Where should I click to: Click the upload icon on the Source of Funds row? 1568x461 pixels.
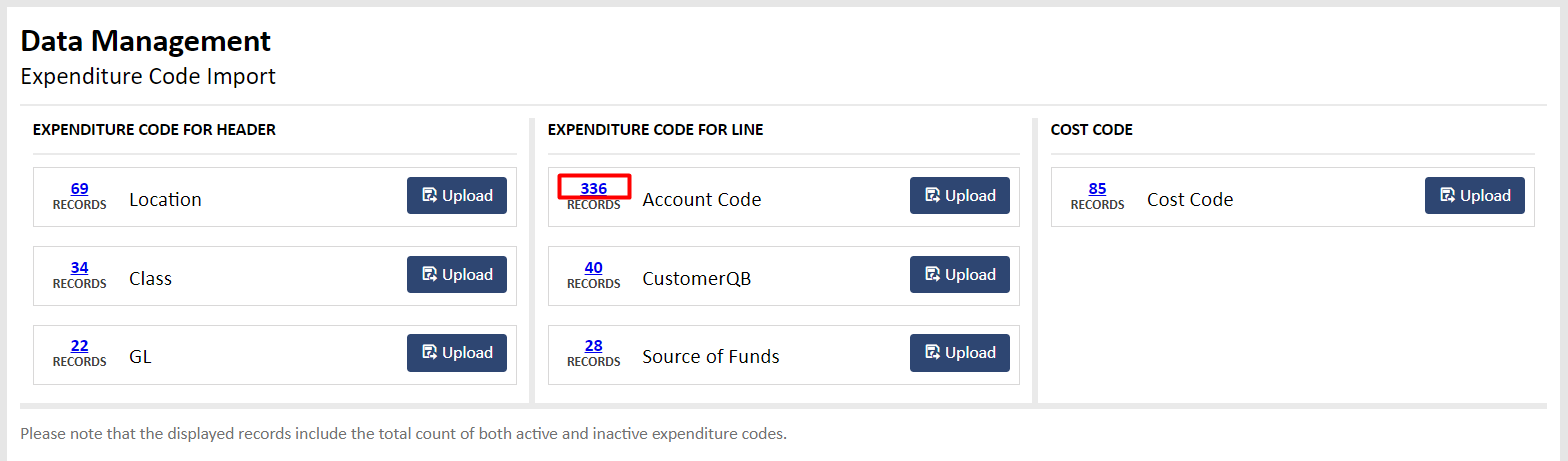(x=932, y=352)
